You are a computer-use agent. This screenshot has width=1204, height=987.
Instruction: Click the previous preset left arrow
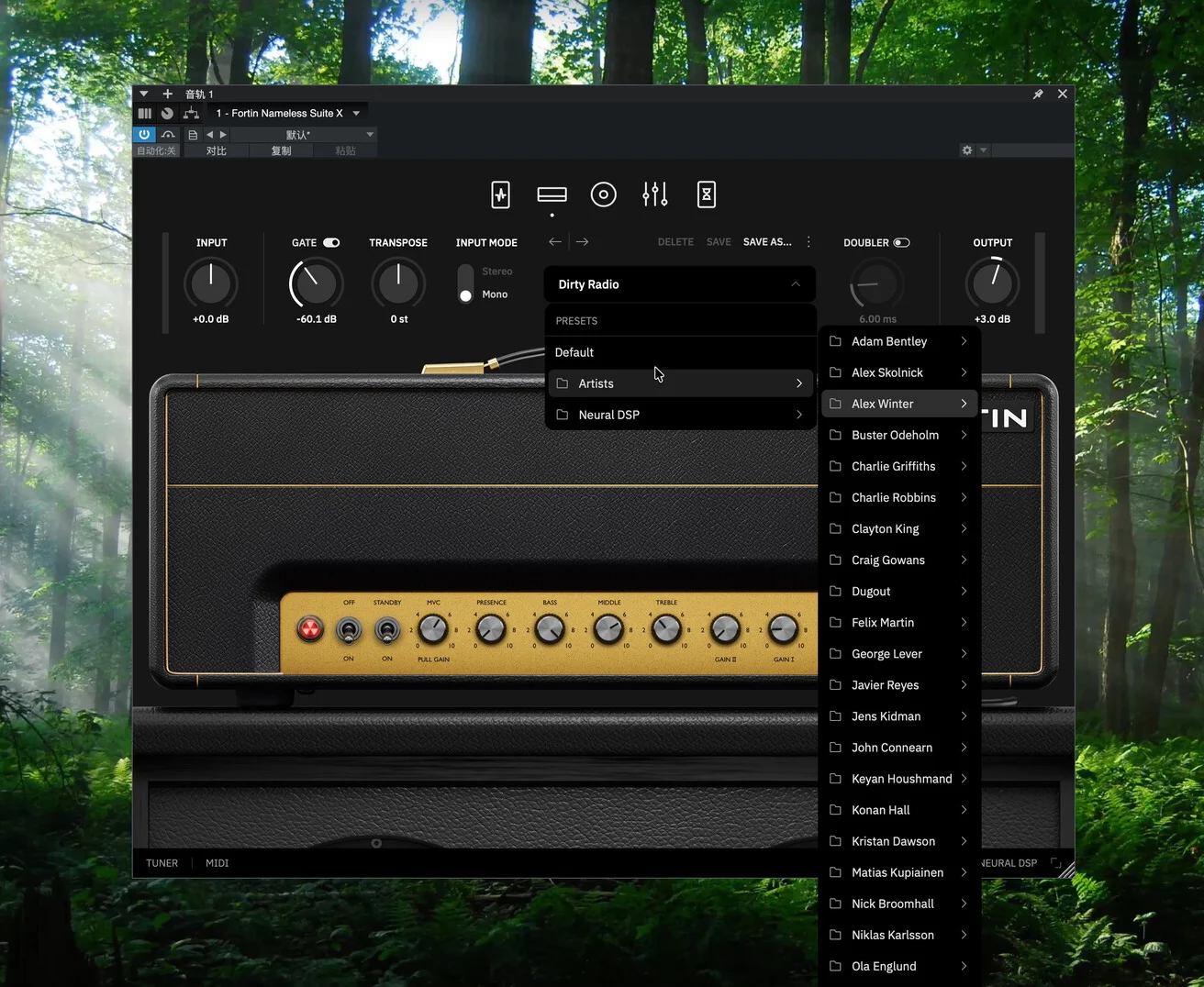[x=555, y=242]
